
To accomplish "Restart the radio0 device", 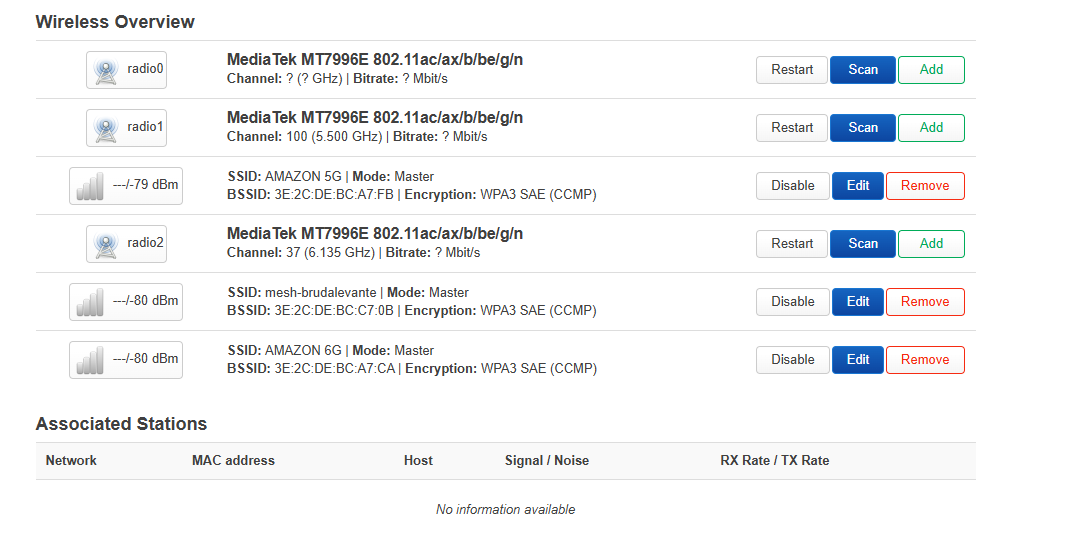I will click(792, 70).
